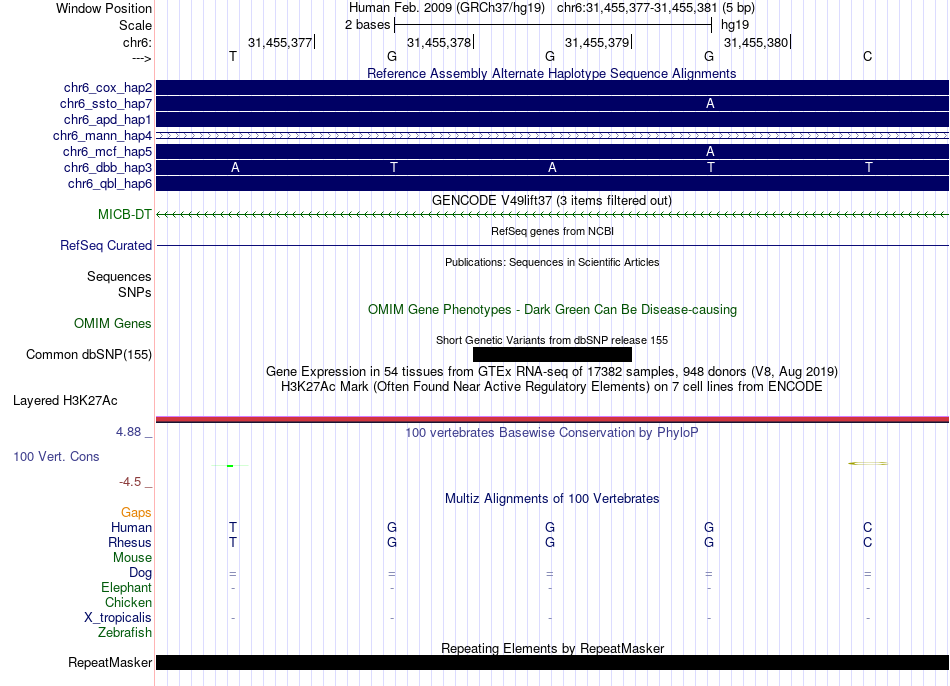Click the chr6_cox_hap2 track label

click(x=108, y=88)
